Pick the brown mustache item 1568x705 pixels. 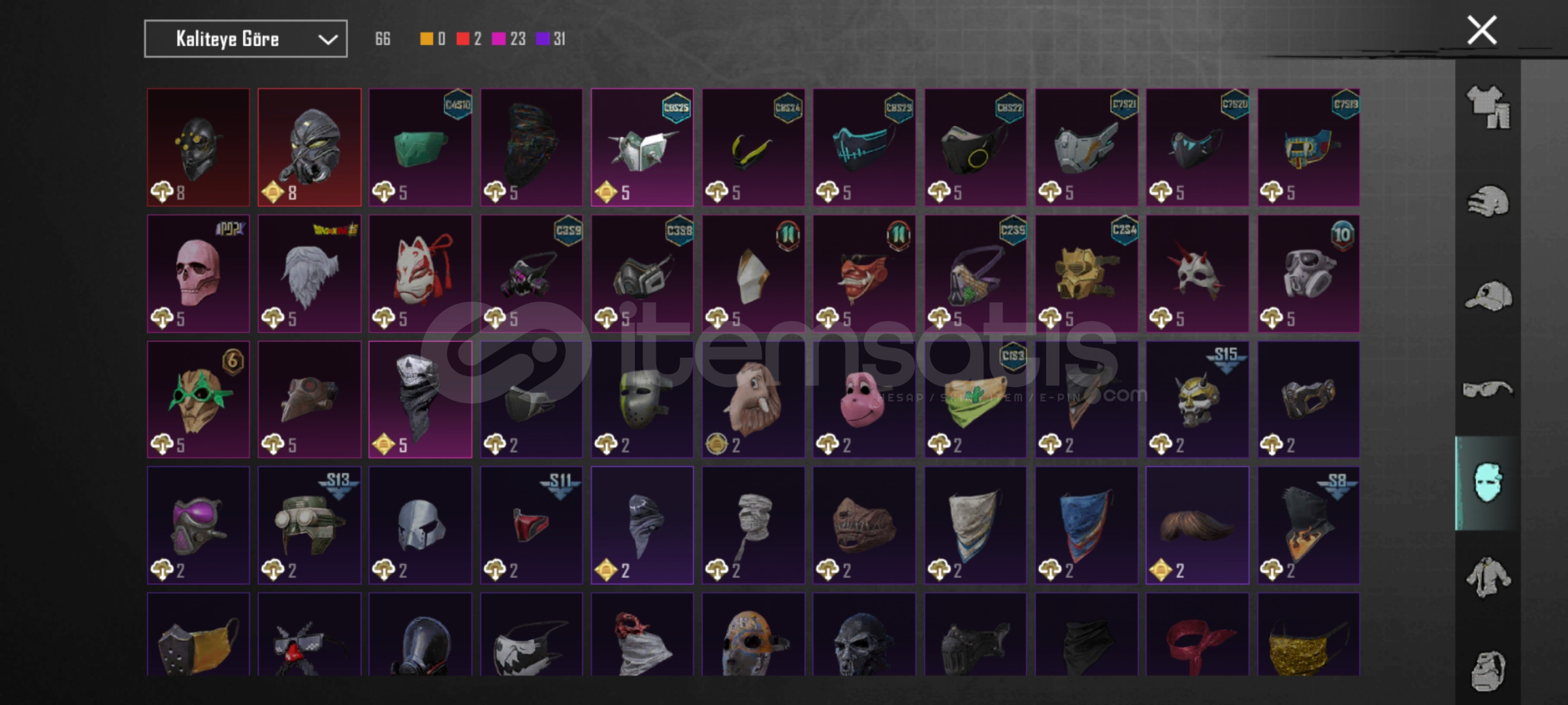(x=1197, y=525)
